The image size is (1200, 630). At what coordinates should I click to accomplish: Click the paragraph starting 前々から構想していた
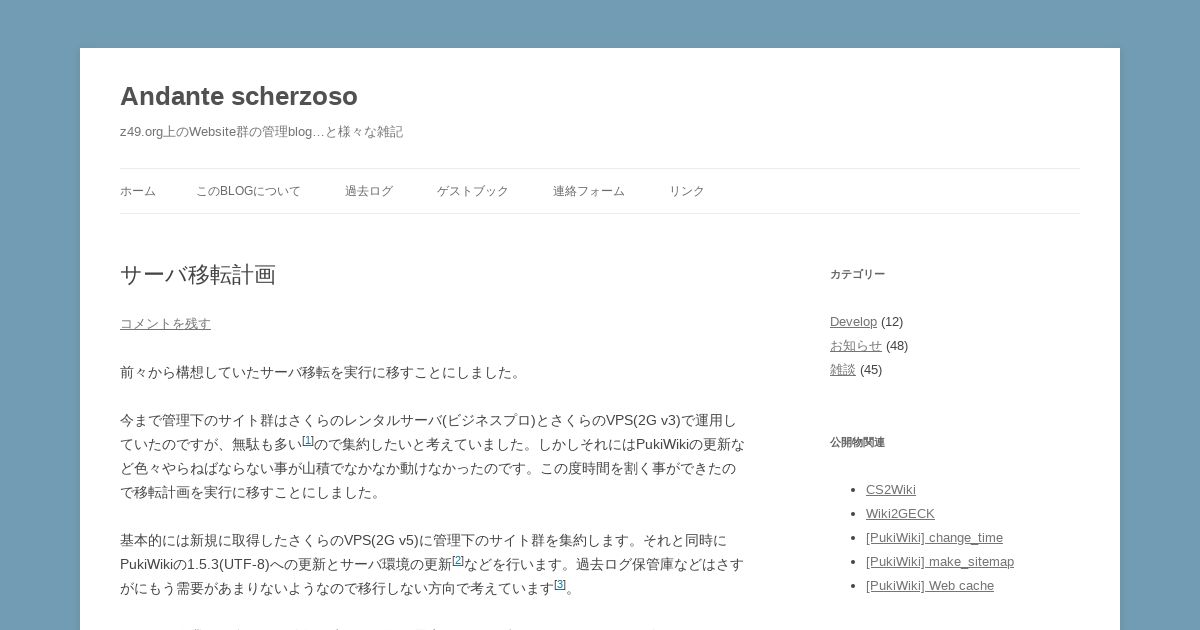(322, 372)
